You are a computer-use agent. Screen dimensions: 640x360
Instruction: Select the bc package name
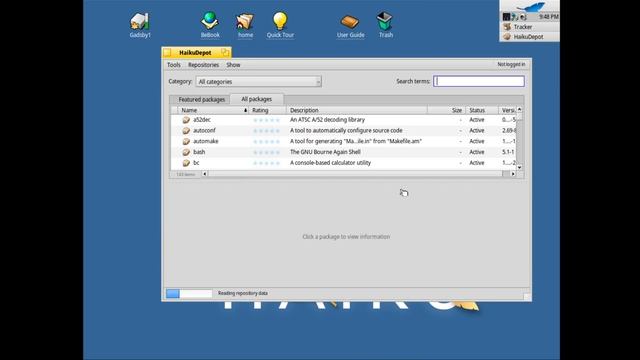pyautogui.click(x=196, y=163)
